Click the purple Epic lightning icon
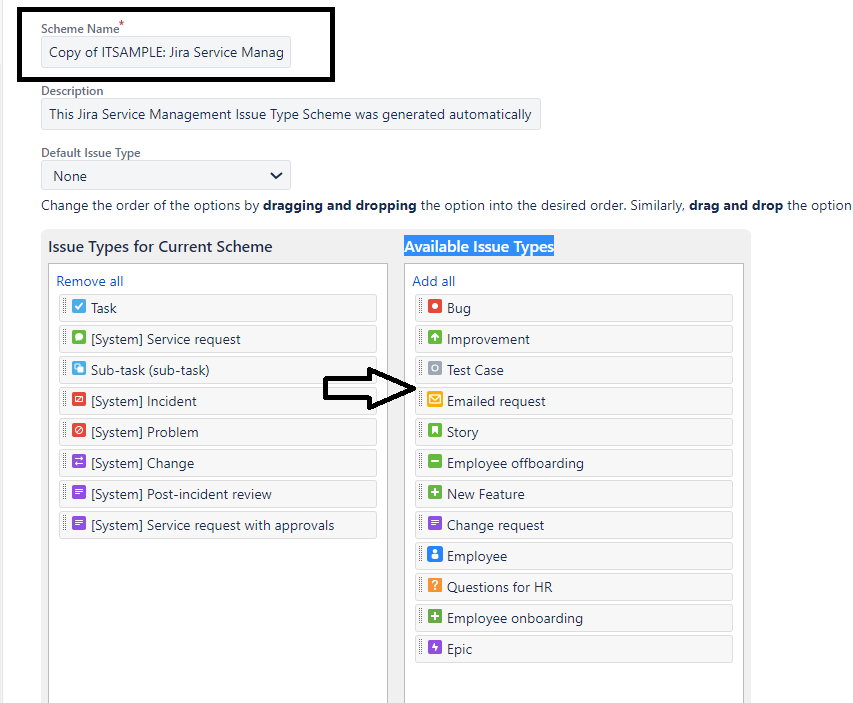Screen dimensions: 853x703 435,648
